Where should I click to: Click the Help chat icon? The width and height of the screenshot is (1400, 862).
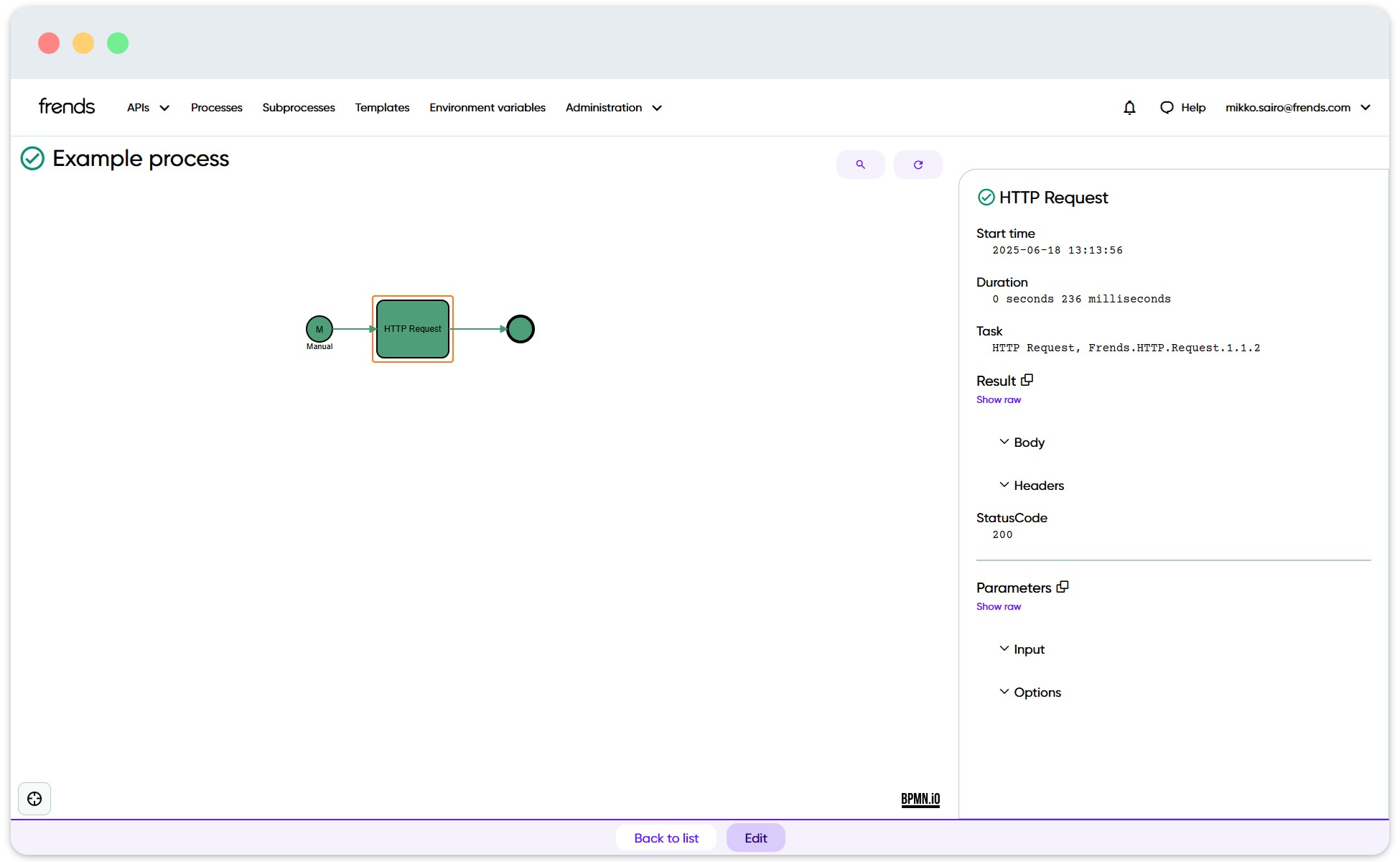(x=1167, y=107)
